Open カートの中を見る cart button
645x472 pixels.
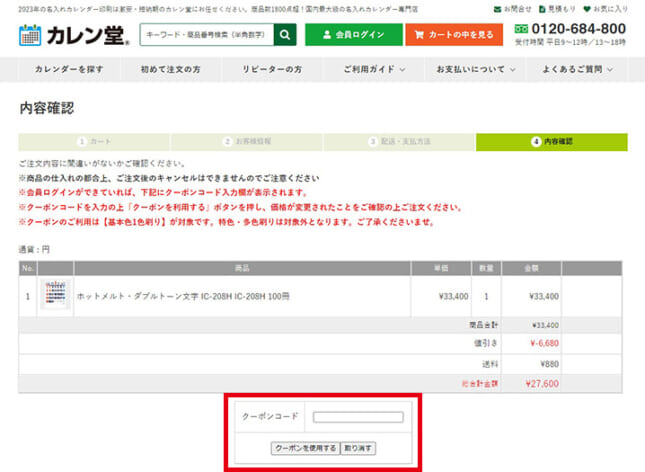click(x=454, y=35)
